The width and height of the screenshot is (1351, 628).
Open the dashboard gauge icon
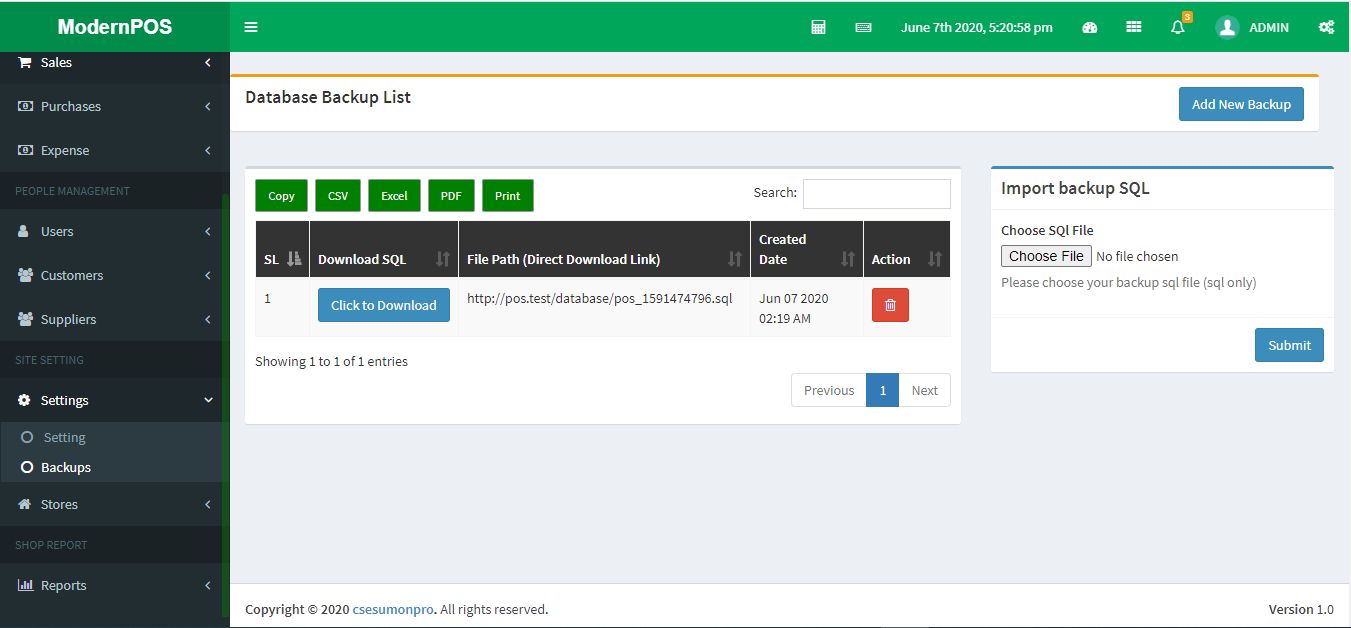click(1090, 27)
